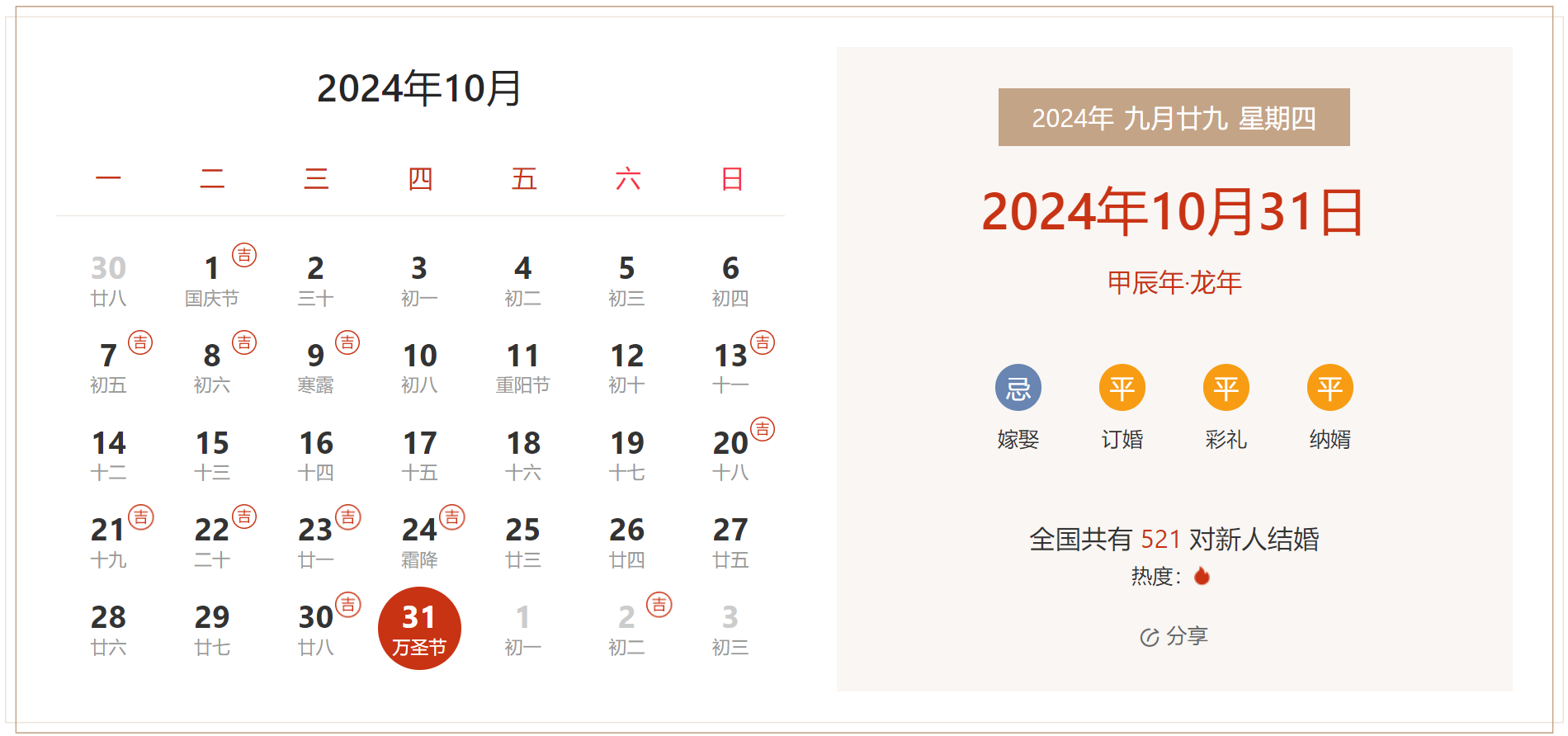This screenshot has width=1568, height=736.
Task: Click the 吉 badge on October 24
Action: coord(452,517)
